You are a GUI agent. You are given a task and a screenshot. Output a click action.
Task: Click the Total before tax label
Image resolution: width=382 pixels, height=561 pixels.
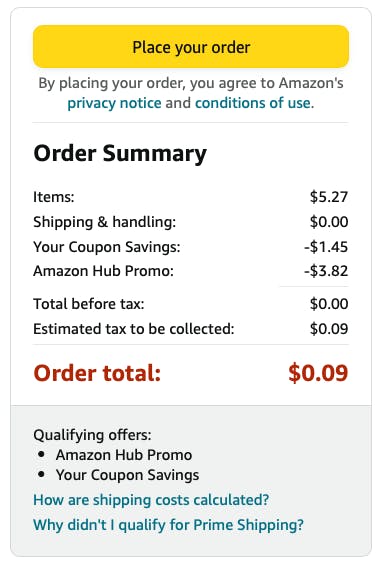[89, 304]
